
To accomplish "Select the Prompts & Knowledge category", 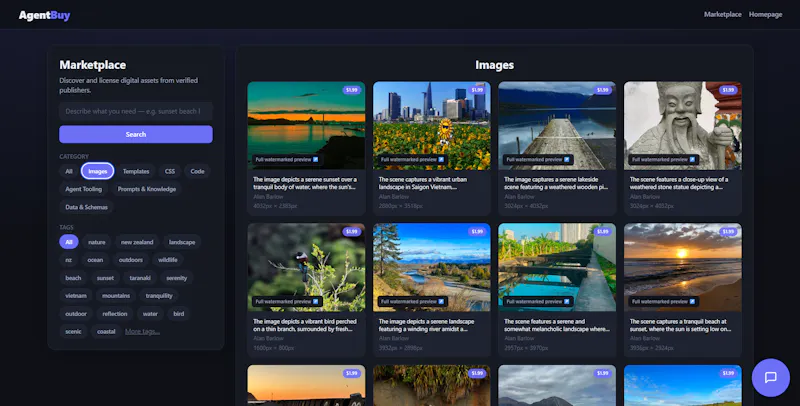I will coord(147,189).
